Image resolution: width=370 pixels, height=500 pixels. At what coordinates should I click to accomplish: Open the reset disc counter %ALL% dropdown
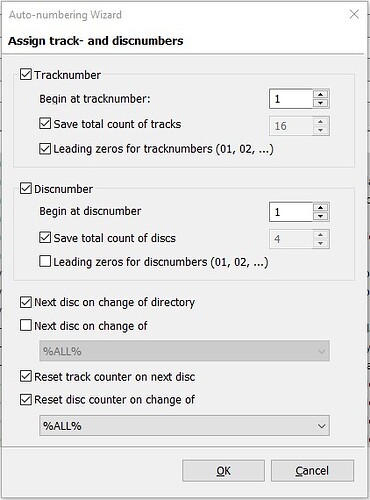pyautogui.click(x=185, y=426)
